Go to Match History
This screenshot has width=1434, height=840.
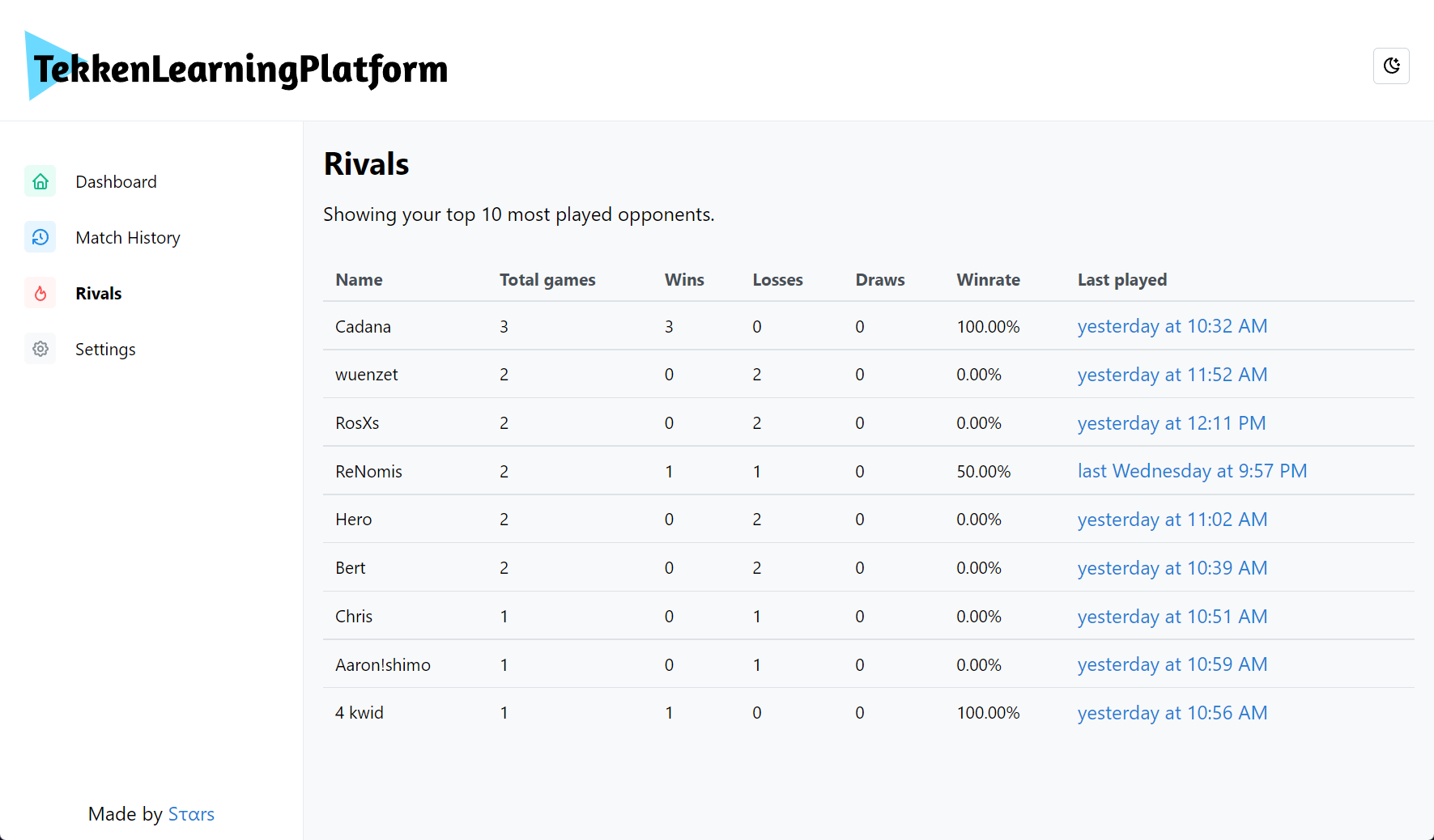coord(128,238)
